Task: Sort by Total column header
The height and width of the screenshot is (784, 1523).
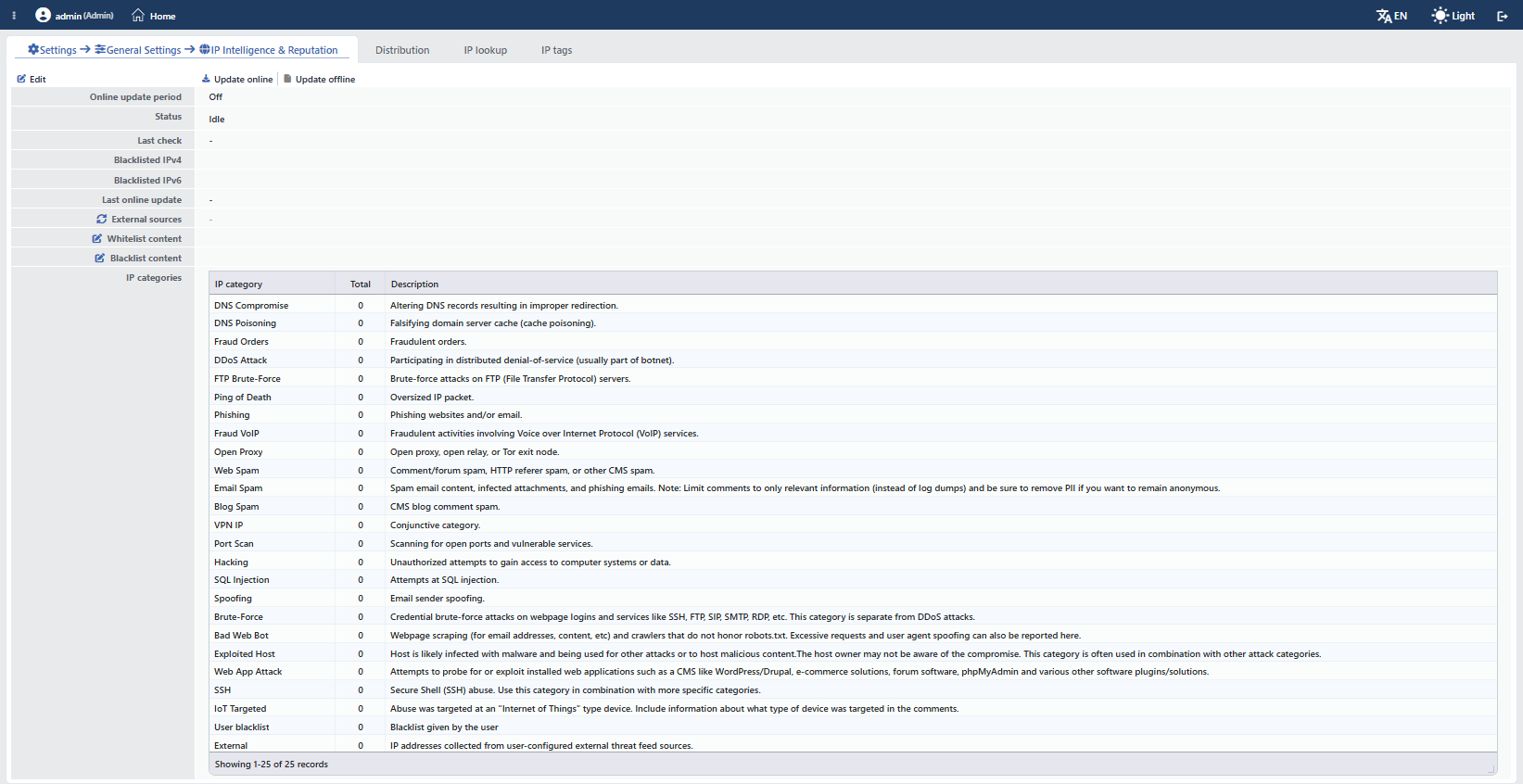Action: point(361,284)
